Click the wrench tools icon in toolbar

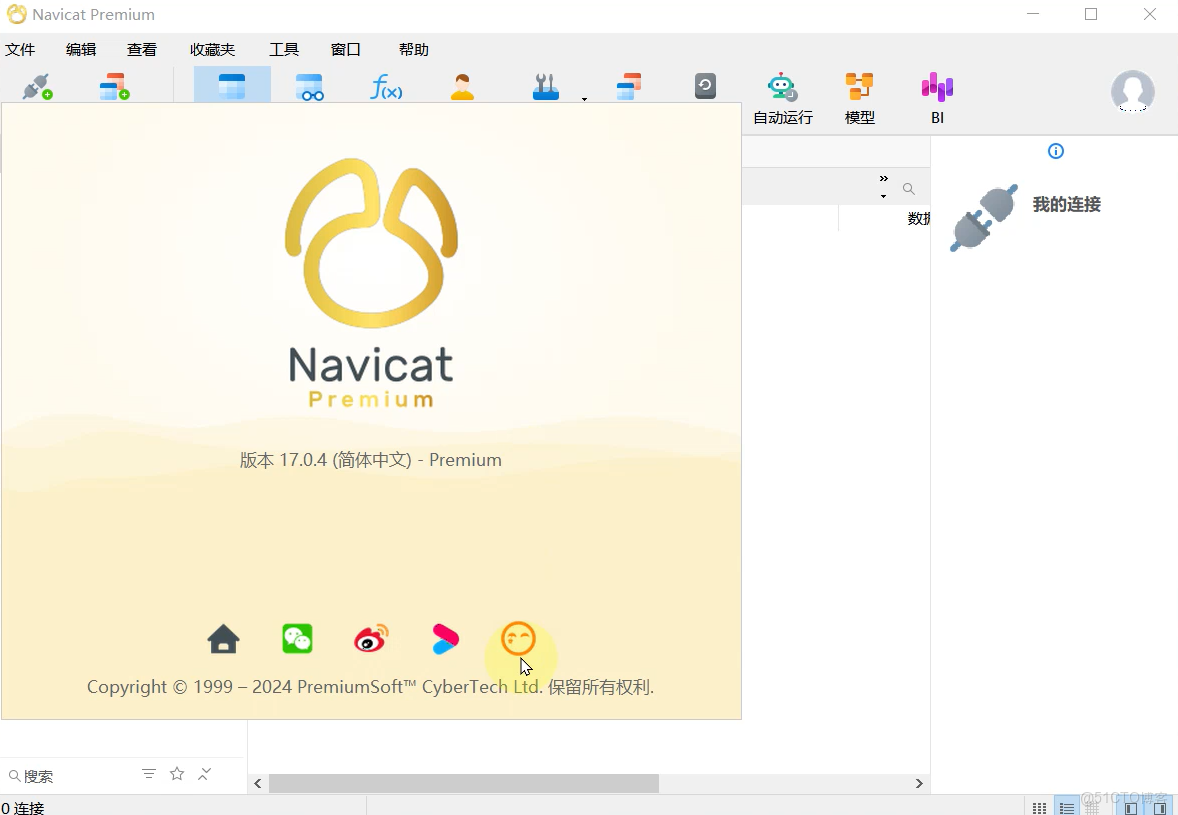click(545, 86)
